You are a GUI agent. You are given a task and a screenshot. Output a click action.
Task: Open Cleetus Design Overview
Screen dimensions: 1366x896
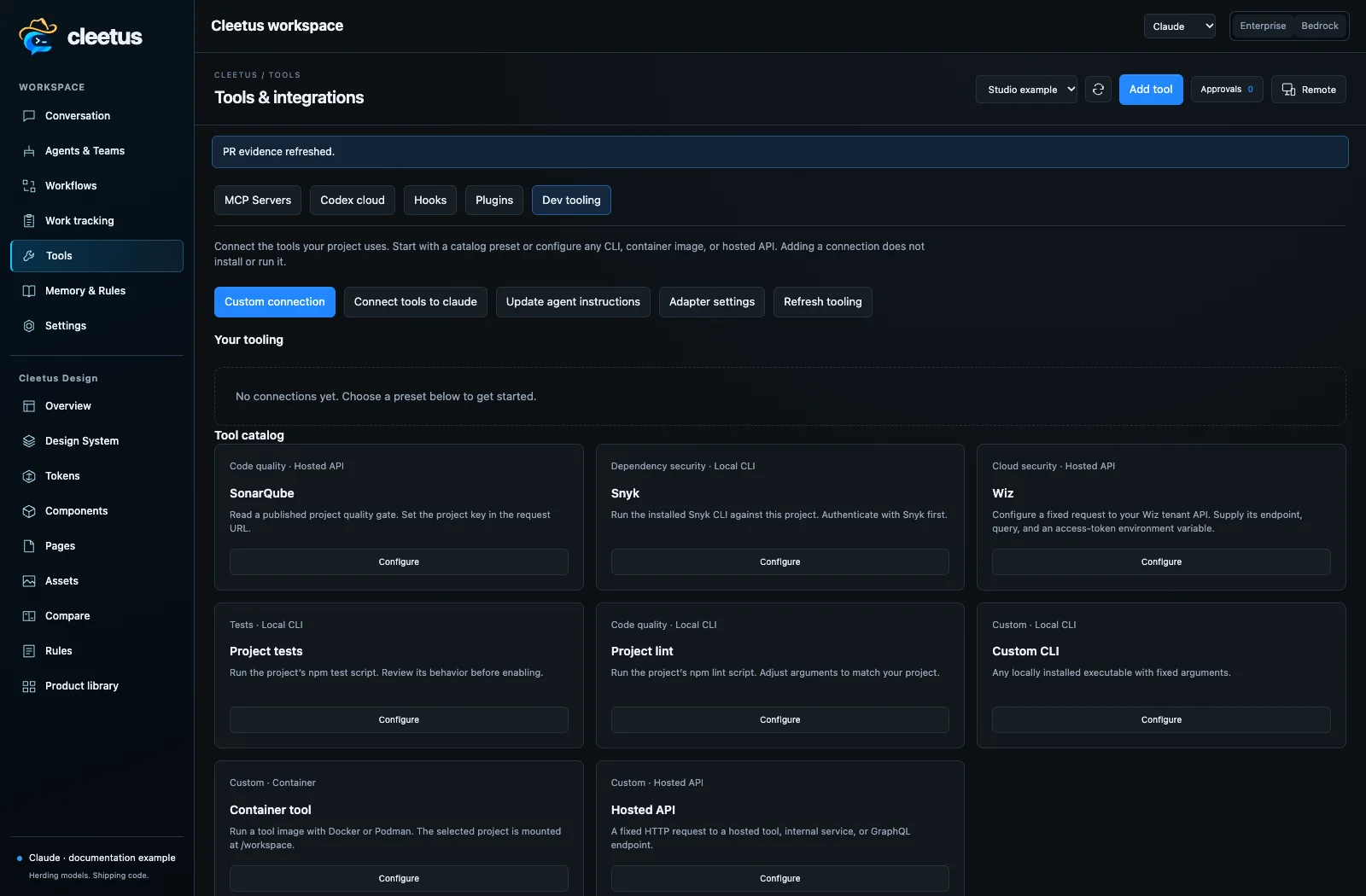point(96,406)
